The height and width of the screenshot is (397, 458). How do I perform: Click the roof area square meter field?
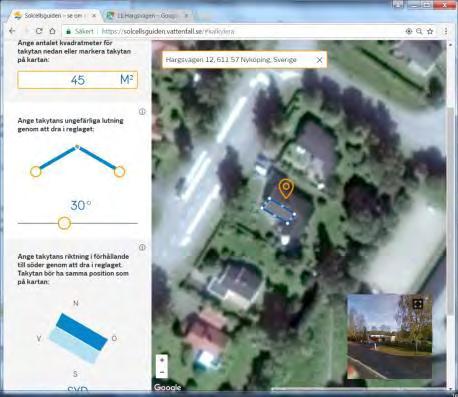pyautogui.click(x=77, y=80)
